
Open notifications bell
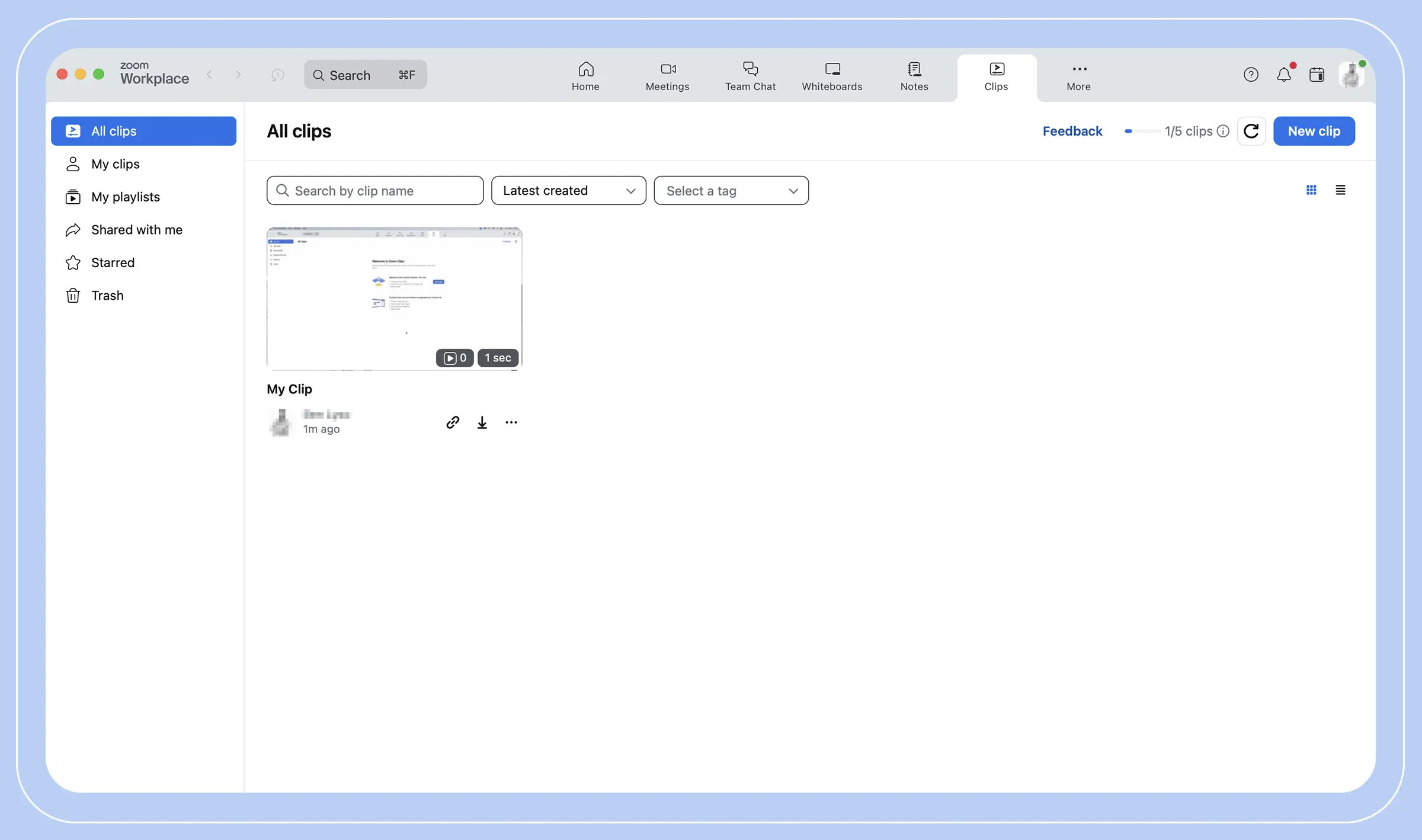pyautogui.click(x=1284, y=75)
